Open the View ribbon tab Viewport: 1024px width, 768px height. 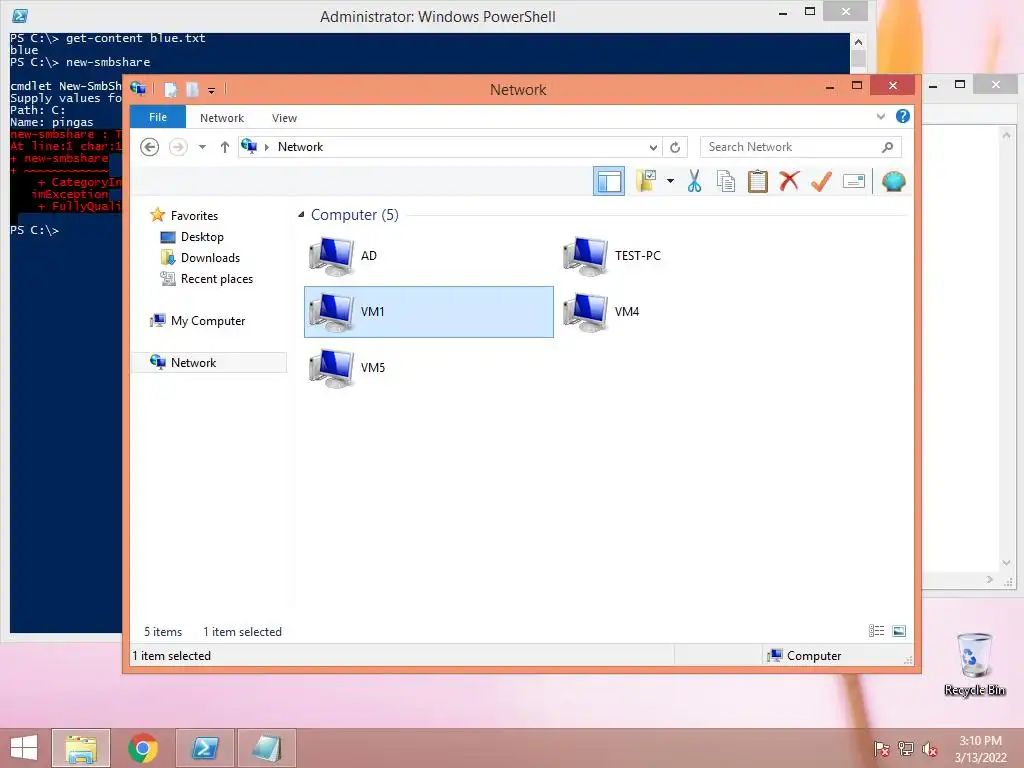[x=284, y=118]
